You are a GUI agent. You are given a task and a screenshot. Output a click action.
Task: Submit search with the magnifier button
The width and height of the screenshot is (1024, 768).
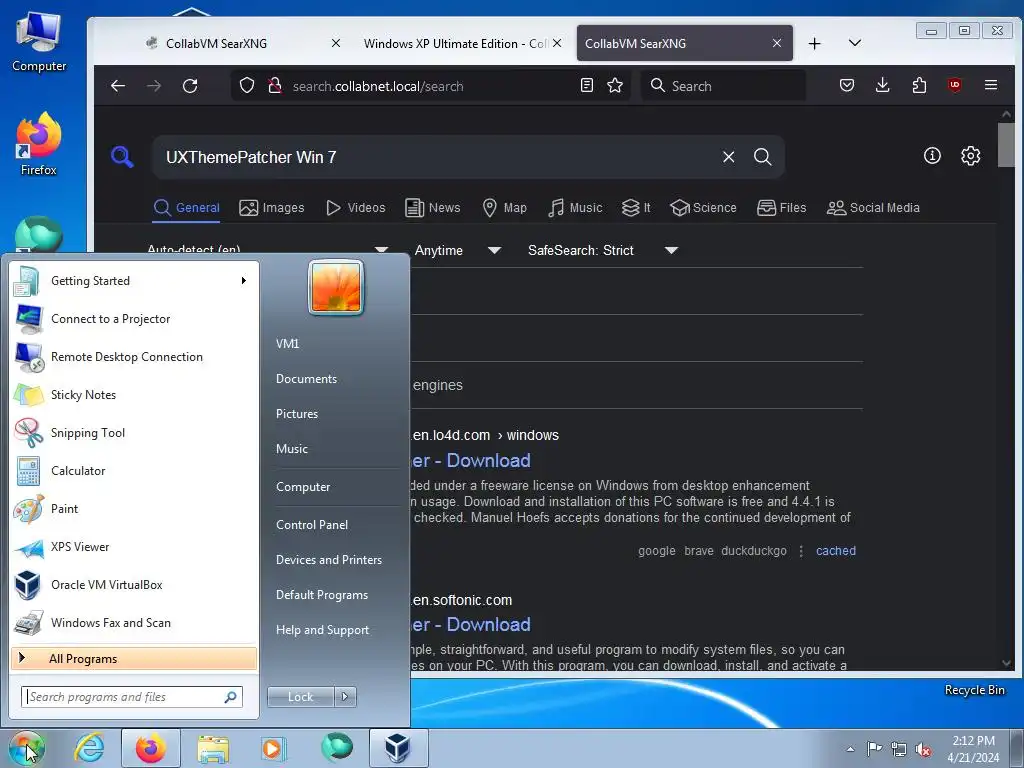pos(762,157)
